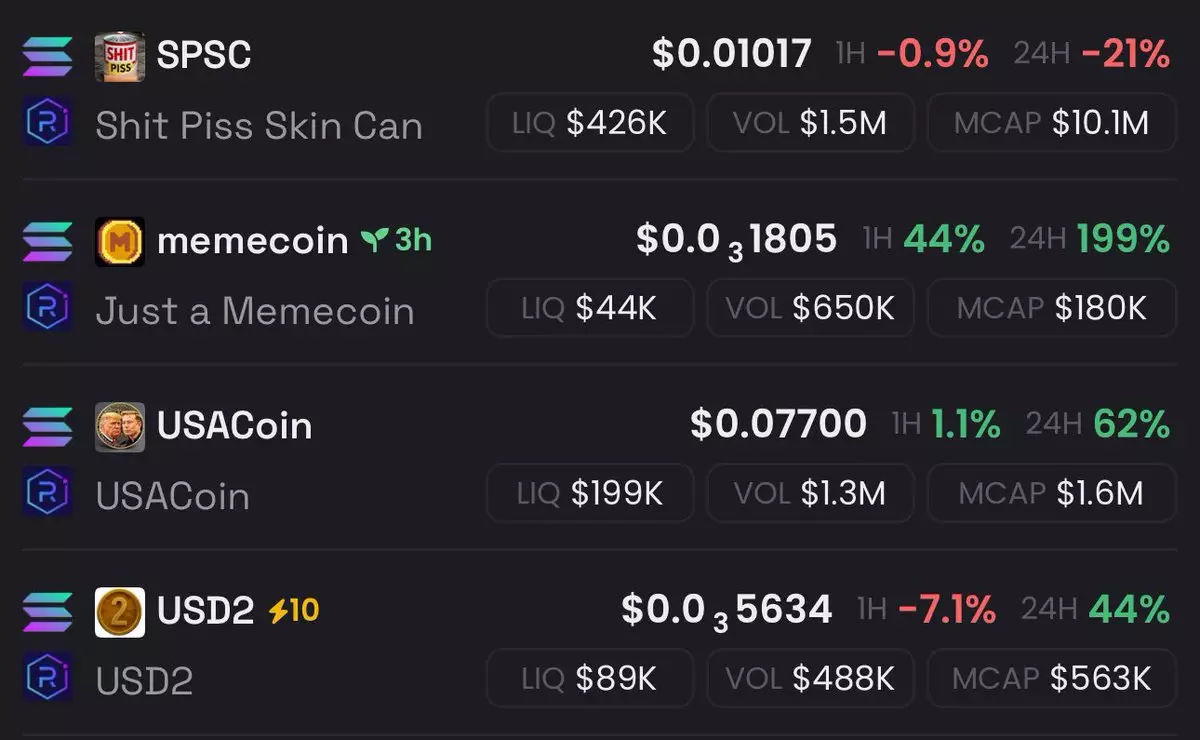The width and height of the screenshot is (1200, 740).
Task: Click USD2 LIQ $89K pill
Action: click(x=590, y=678)
